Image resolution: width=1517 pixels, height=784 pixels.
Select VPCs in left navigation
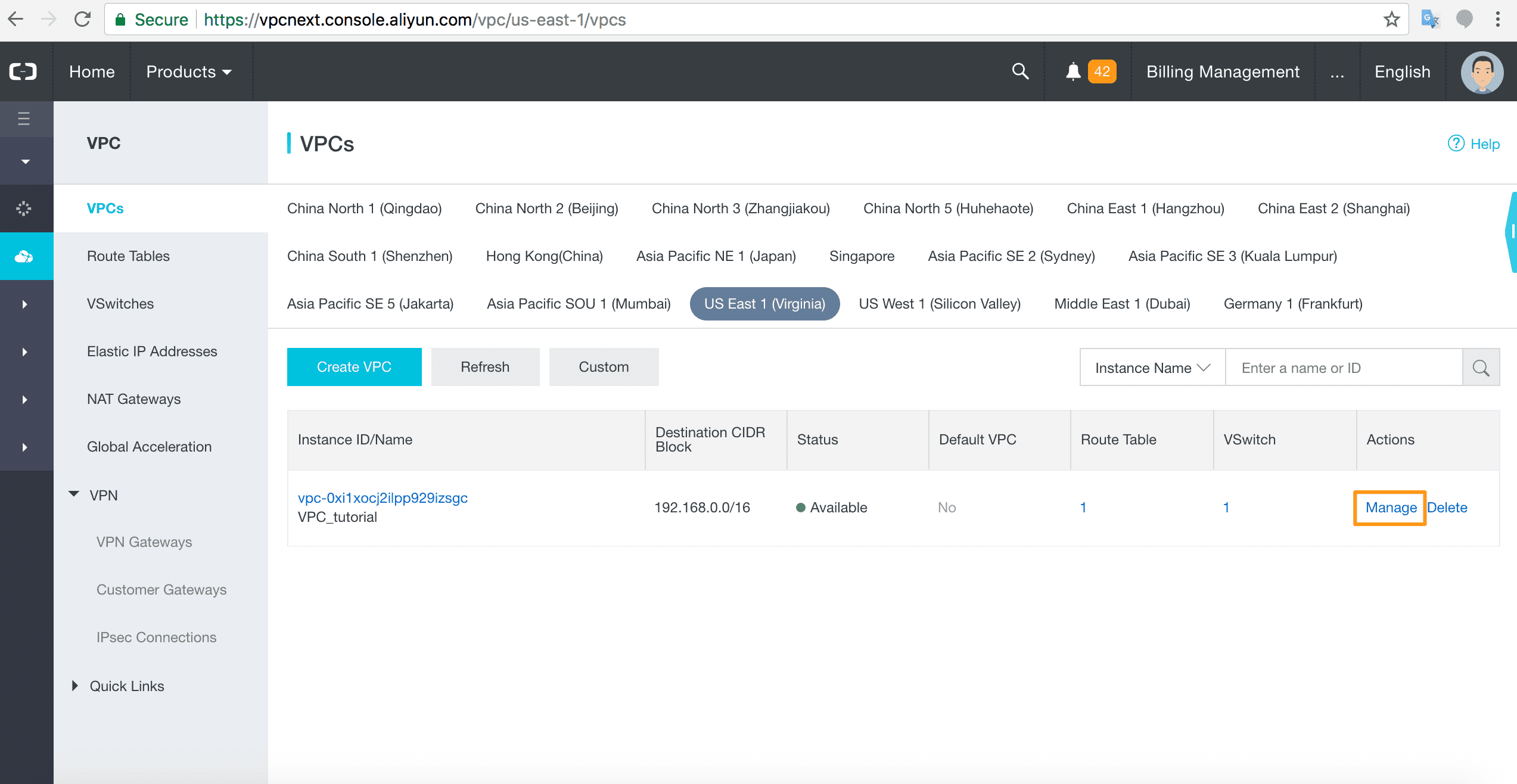[105, 209]
